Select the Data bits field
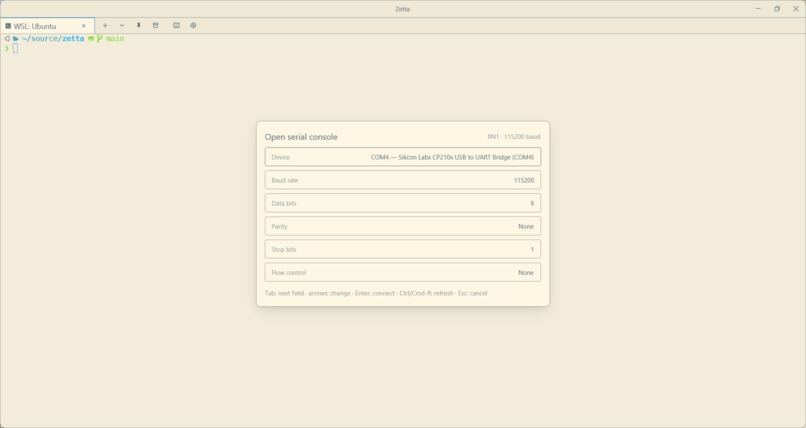 click(x=402, y=203)
